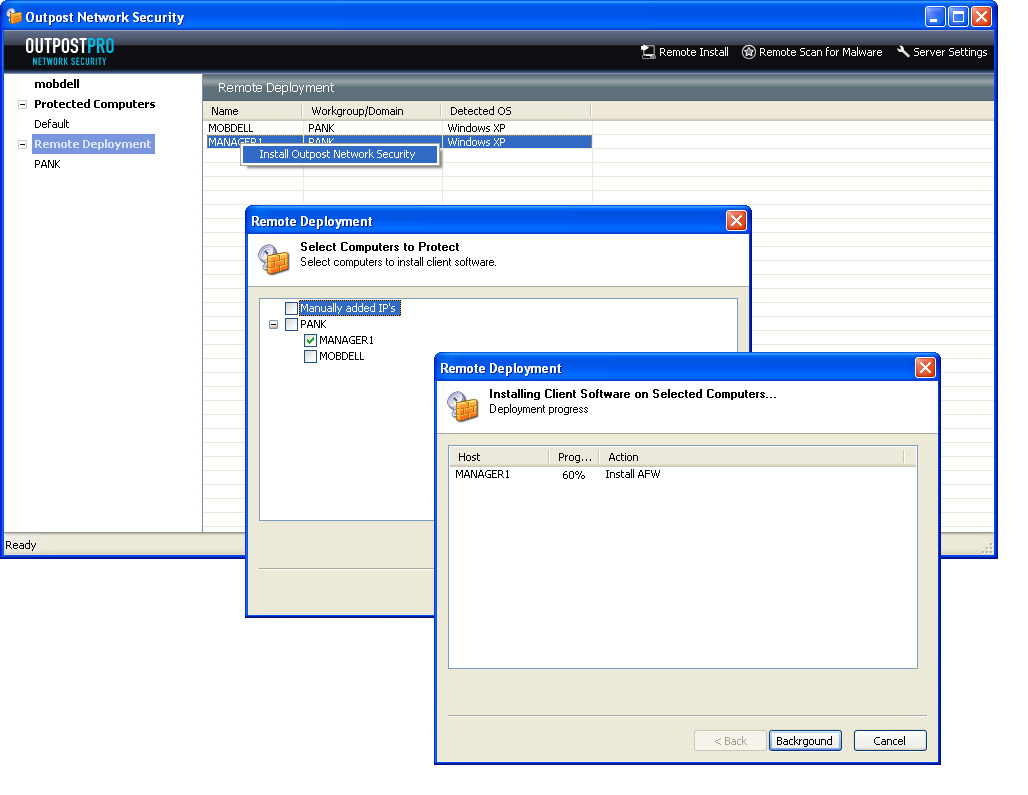1028x795 pixels.
Task: Click the Remote Install toolbar icon
Action: pyautogui.click(x=648, y=52)
